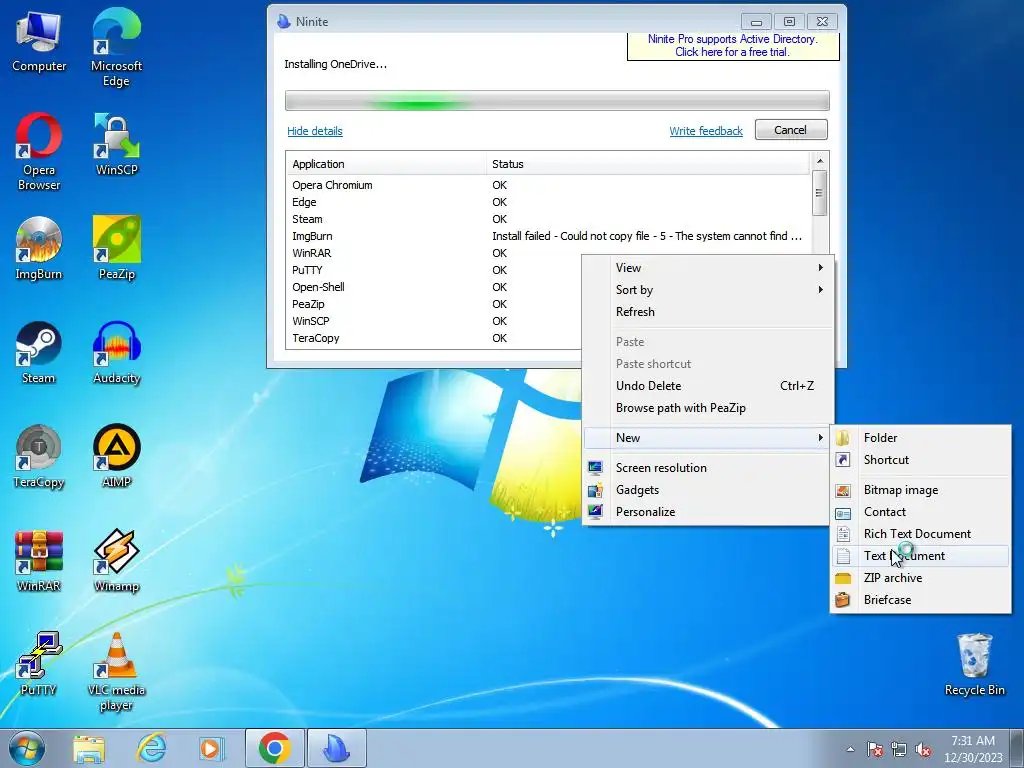This screenshot has width=1024, height=768.
Task: Select the Opera Chromium row
Action: coord(549,185)
